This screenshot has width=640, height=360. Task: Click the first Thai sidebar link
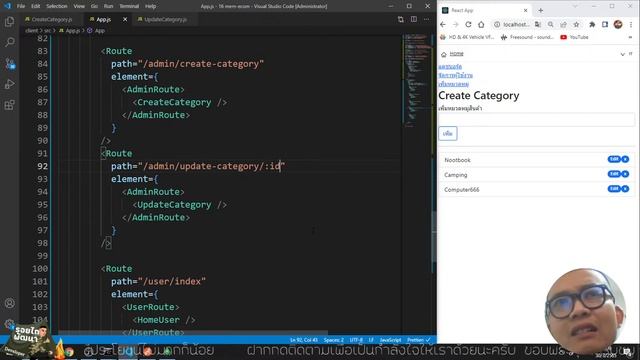450,67
